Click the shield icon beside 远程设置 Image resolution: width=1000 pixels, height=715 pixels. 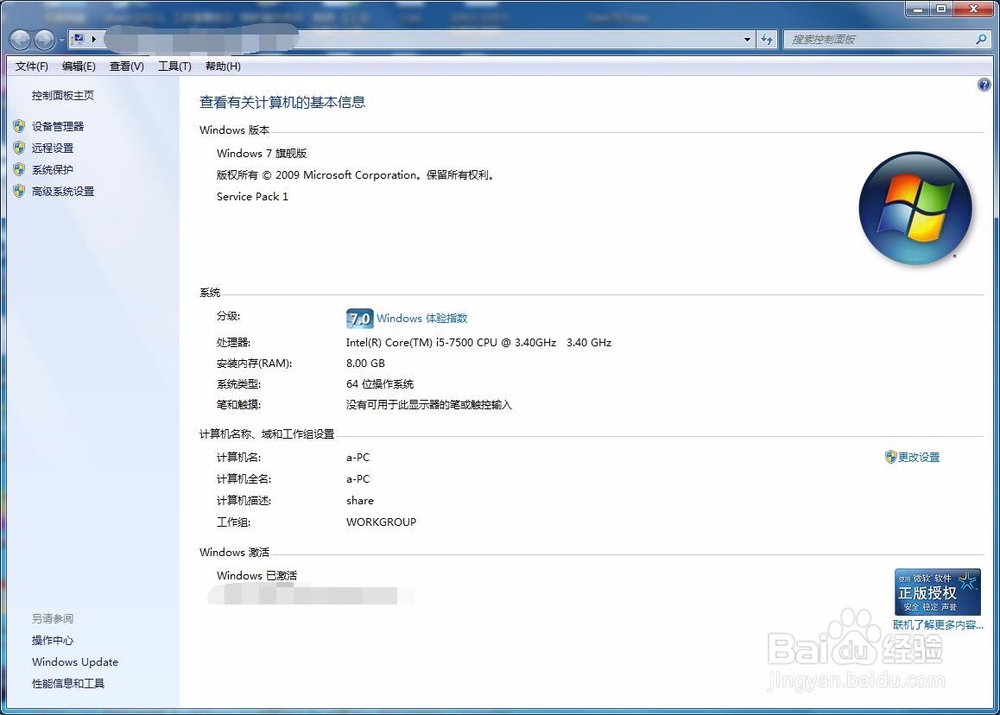coord(19,148)
